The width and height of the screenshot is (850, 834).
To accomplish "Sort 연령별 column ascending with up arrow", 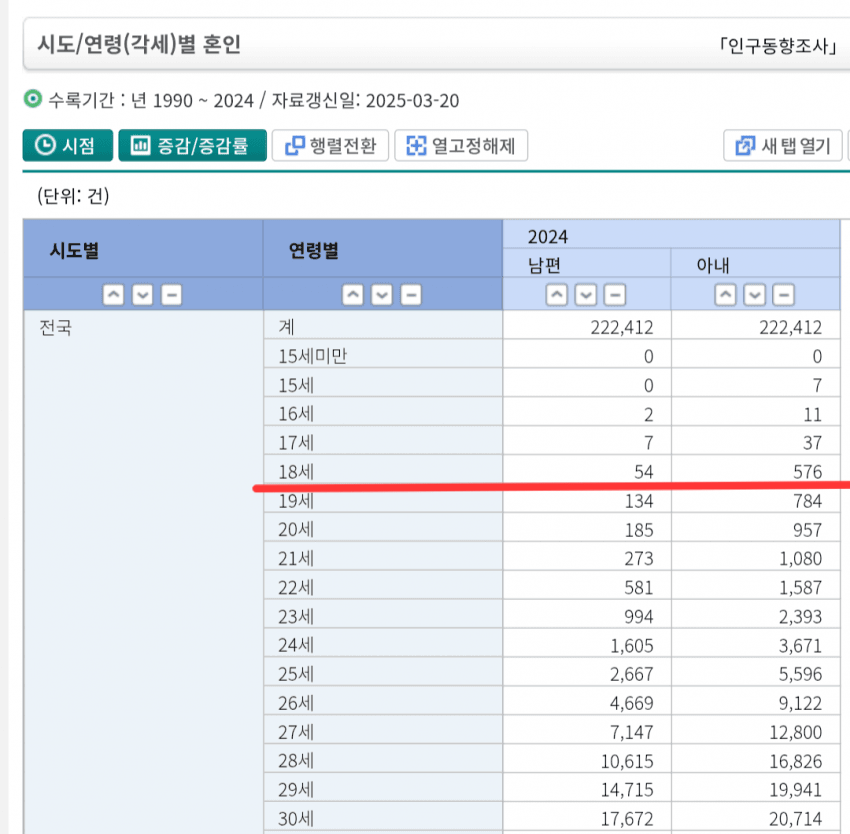I will [353, 295].
